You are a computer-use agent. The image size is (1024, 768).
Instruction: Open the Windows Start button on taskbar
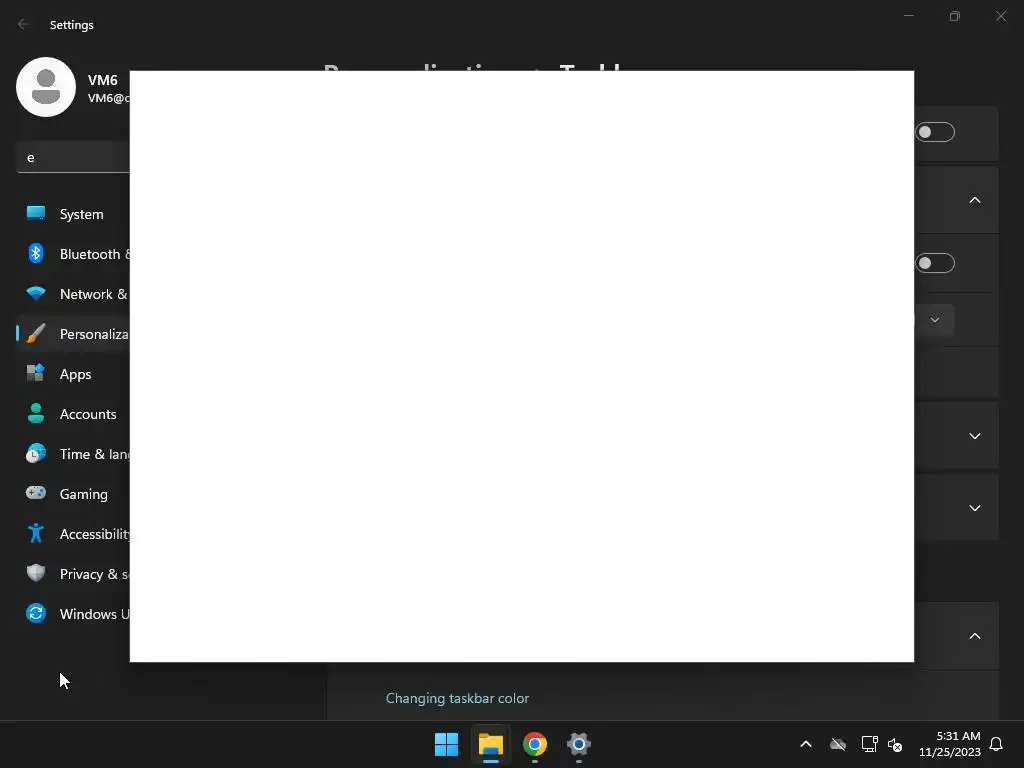pos(447,744)
